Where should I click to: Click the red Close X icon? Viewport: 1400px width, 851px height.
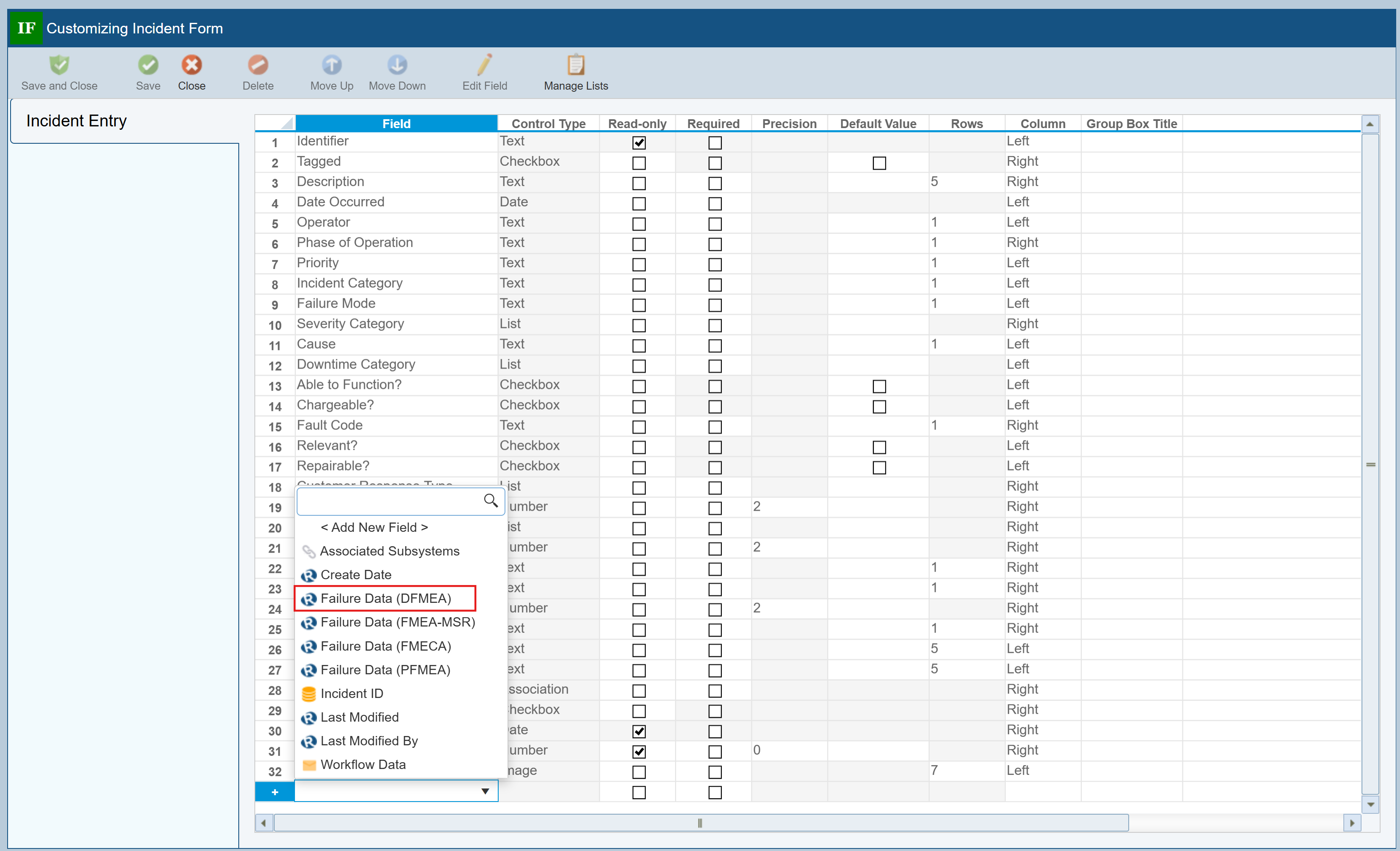tap(191, 66)
